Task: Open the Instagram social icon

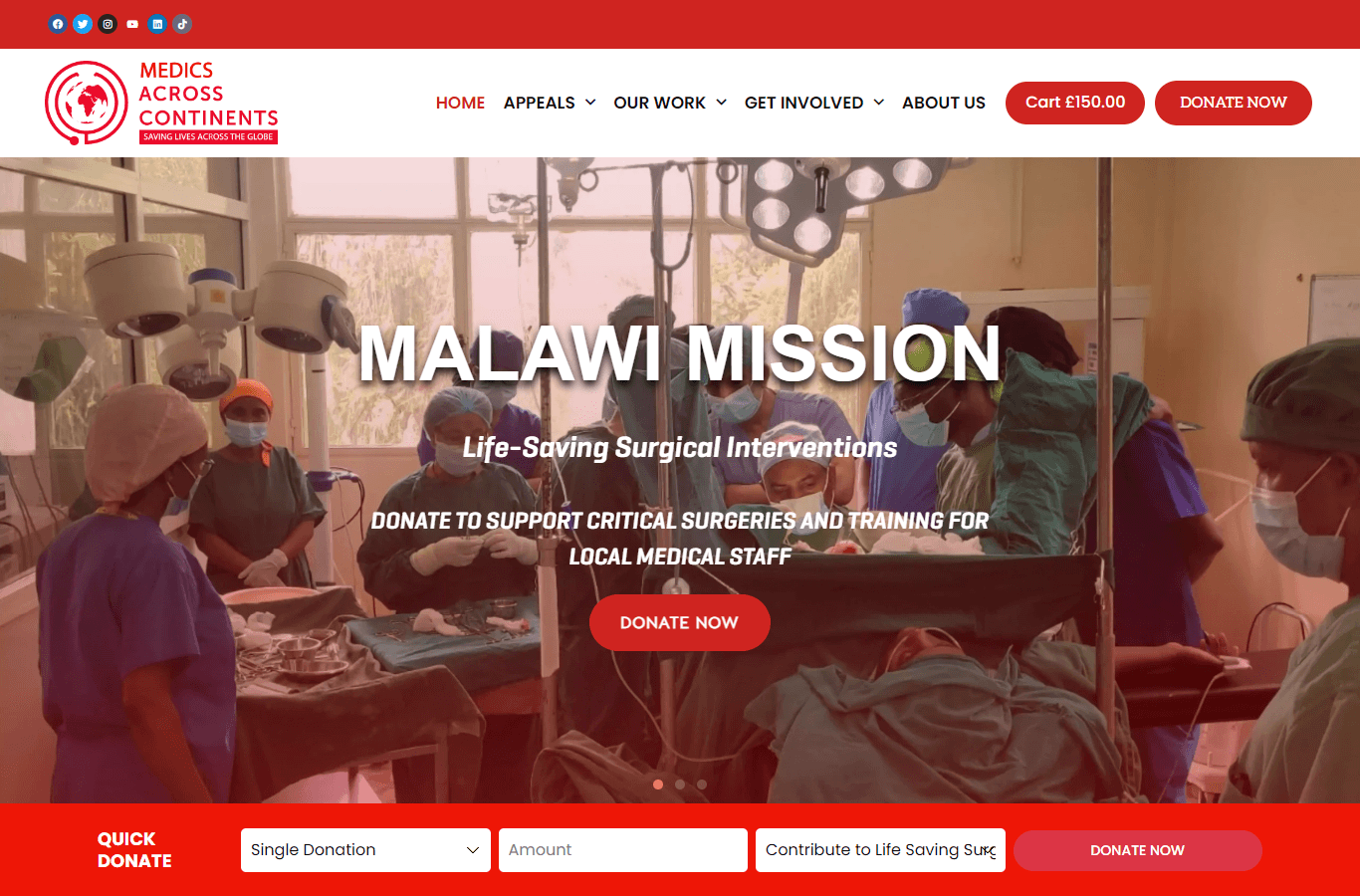Action: pos(108,24)
